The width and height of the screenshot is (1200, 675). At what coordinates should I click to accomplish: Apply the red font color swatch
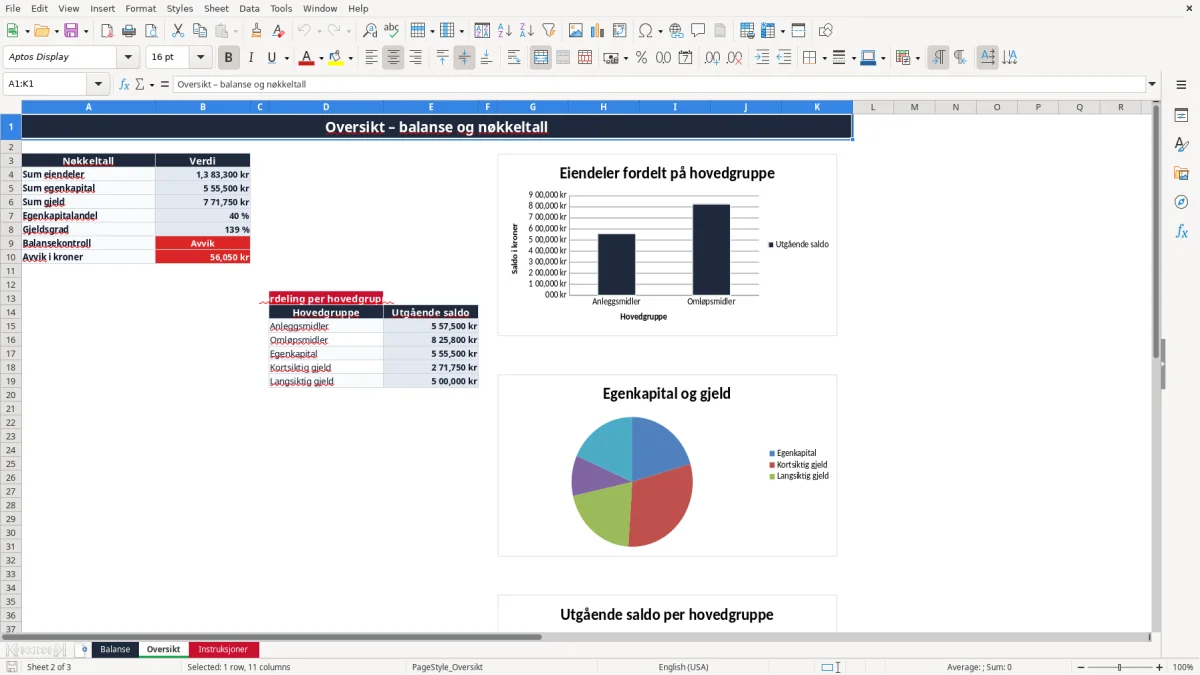(307, 58)
